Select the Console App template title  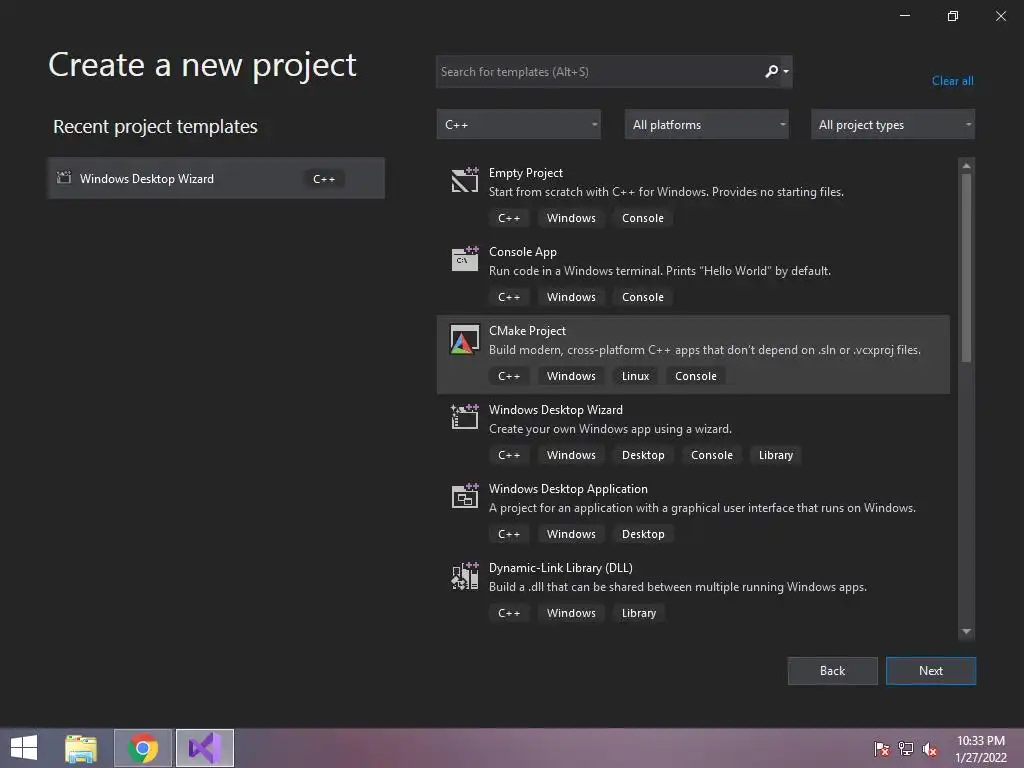click(x=522, y=252)
